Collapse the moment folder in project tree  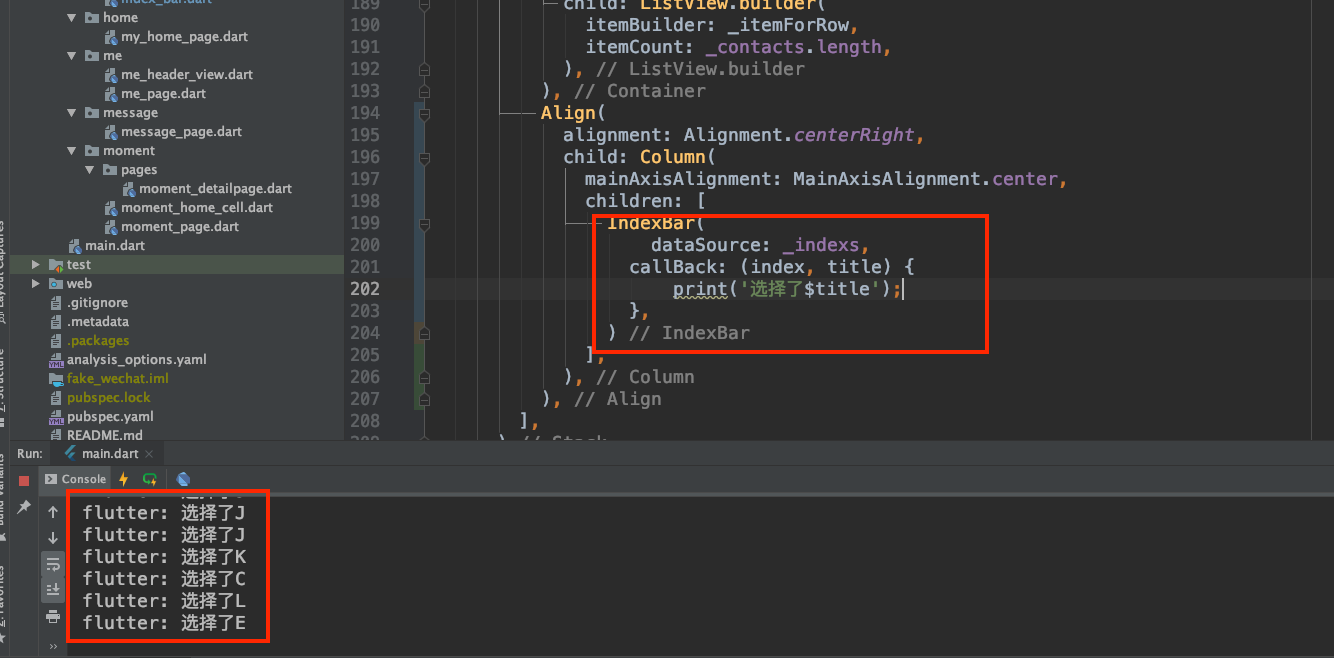coord(72,151)
